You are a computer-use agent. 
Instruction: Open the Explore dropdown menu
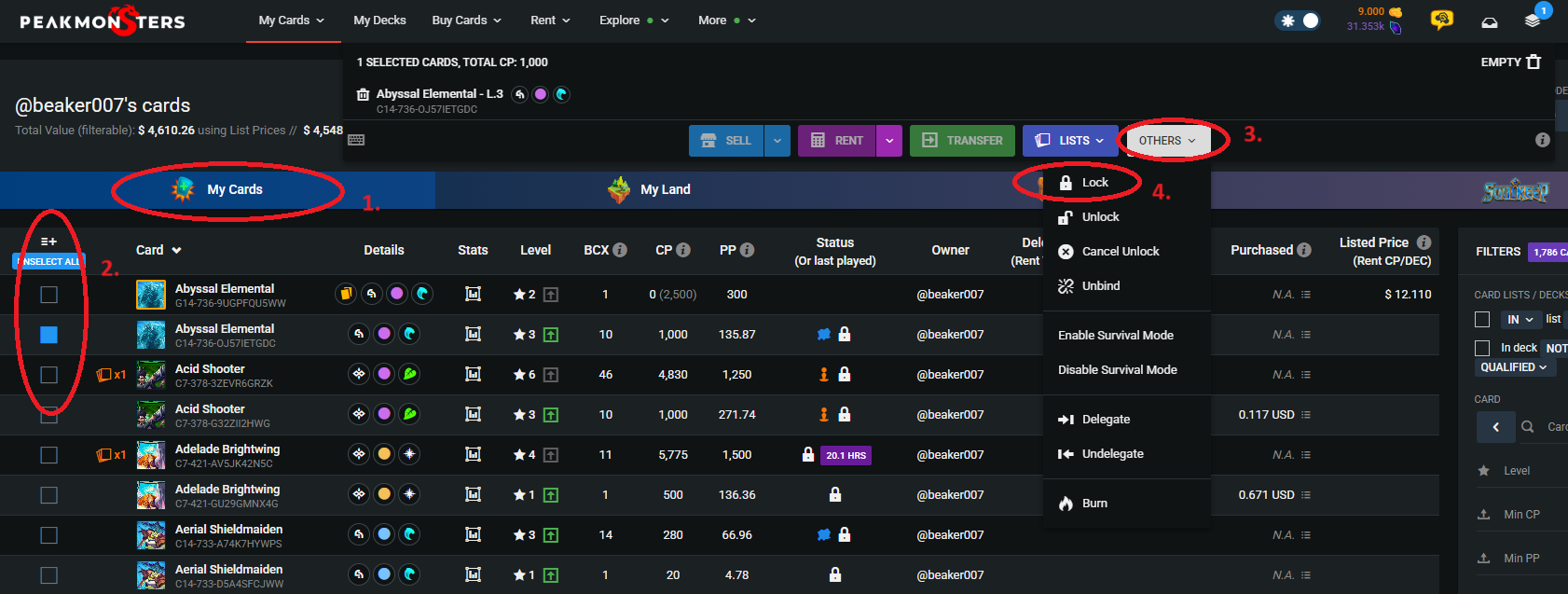[634, 21]
